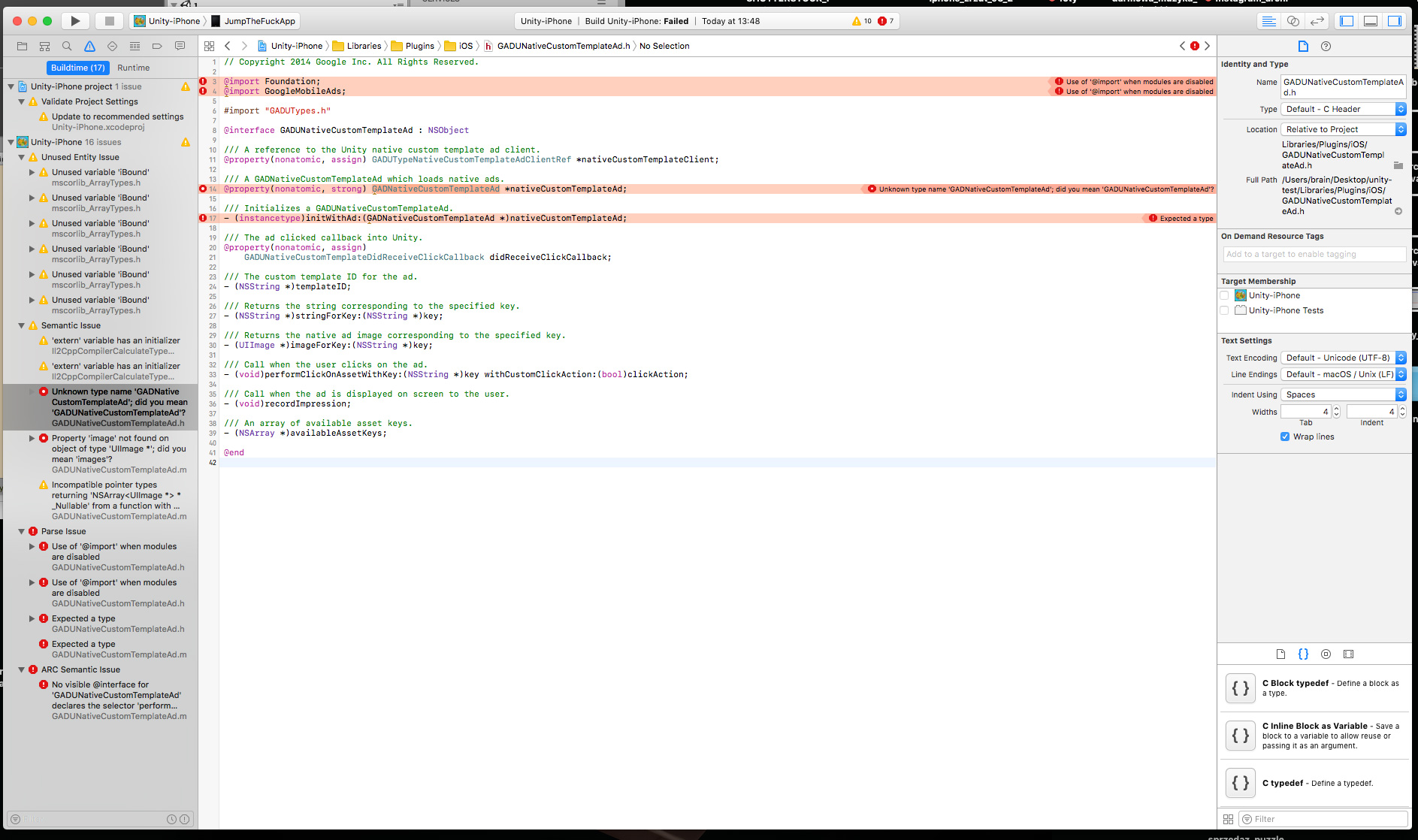Screen dimensions: 1418x840
Task: Jump to next issue arrow
Action: tap(1207, 46)
